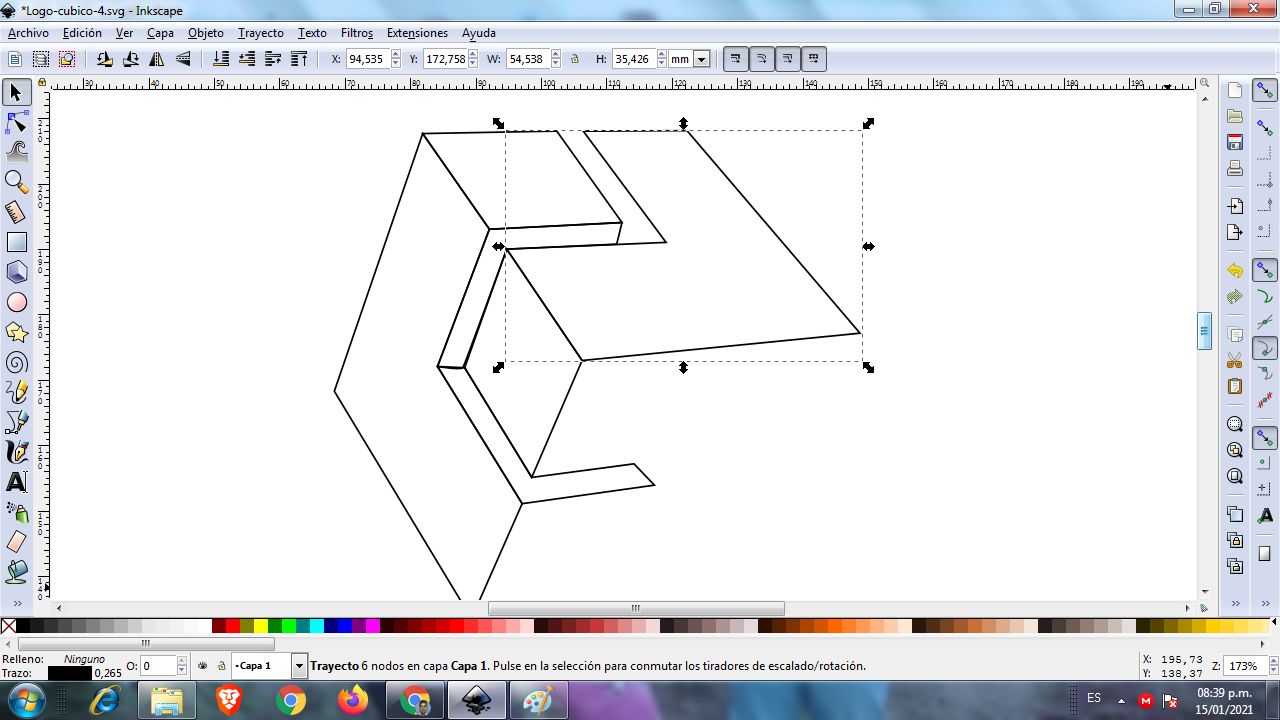The width and height of the screenshot is (1280, 720).
Task: Click Deselect icon in tool controls
Action: tap(67, 59)
